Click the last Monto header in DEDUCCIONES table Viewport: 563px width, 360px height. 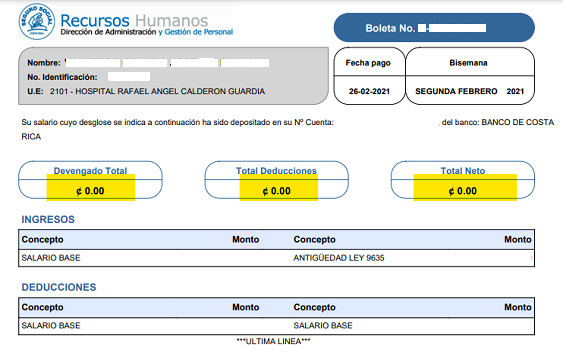click(x=518, y=307)
